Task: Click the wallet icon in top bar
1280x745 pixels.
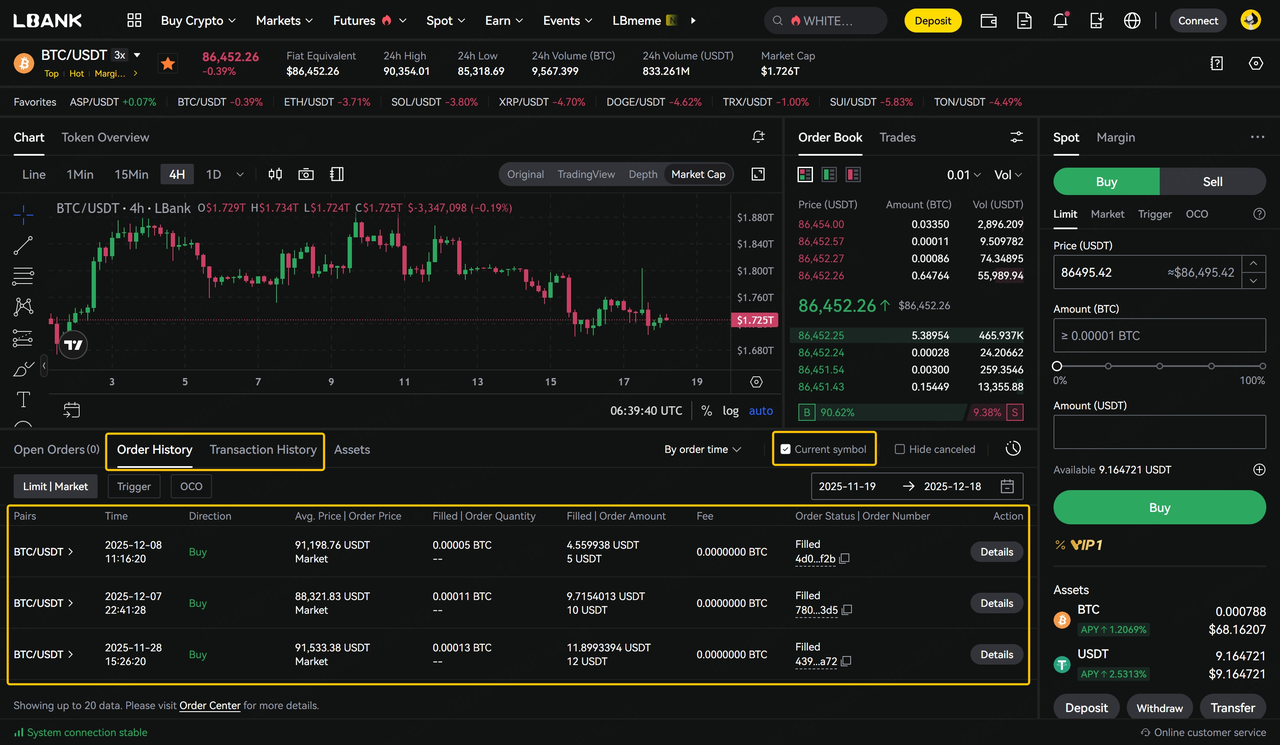Action: pyautogui.click(x=988, y=20)
